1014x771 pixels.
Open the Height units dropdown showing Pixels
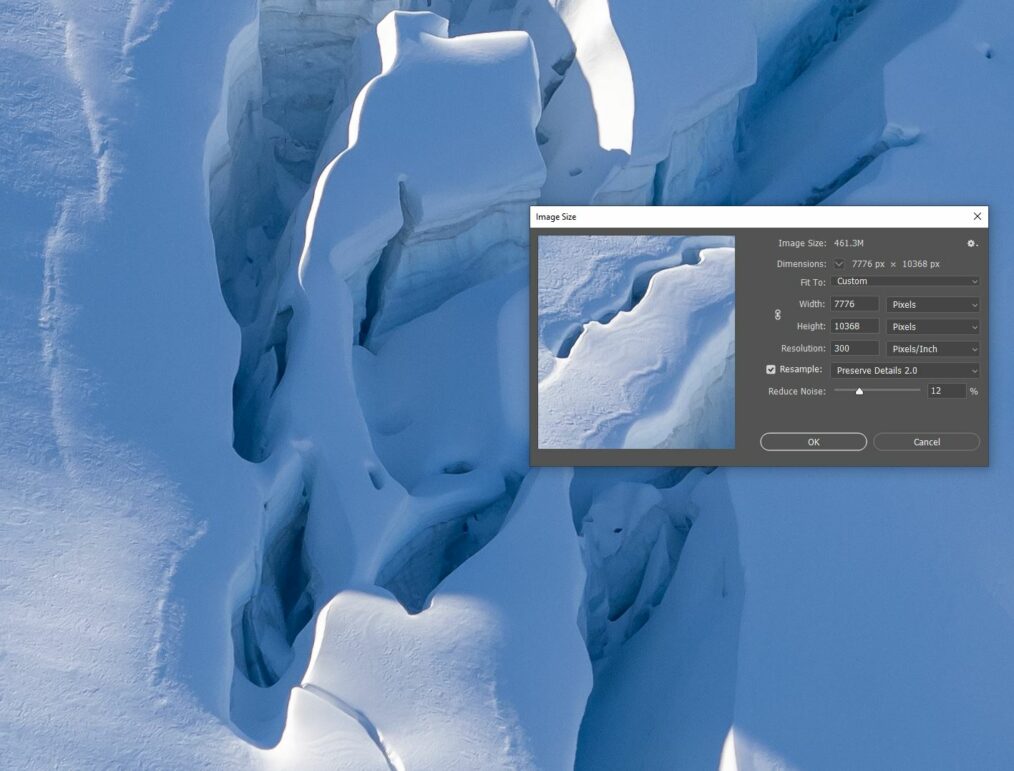point(932,325)
